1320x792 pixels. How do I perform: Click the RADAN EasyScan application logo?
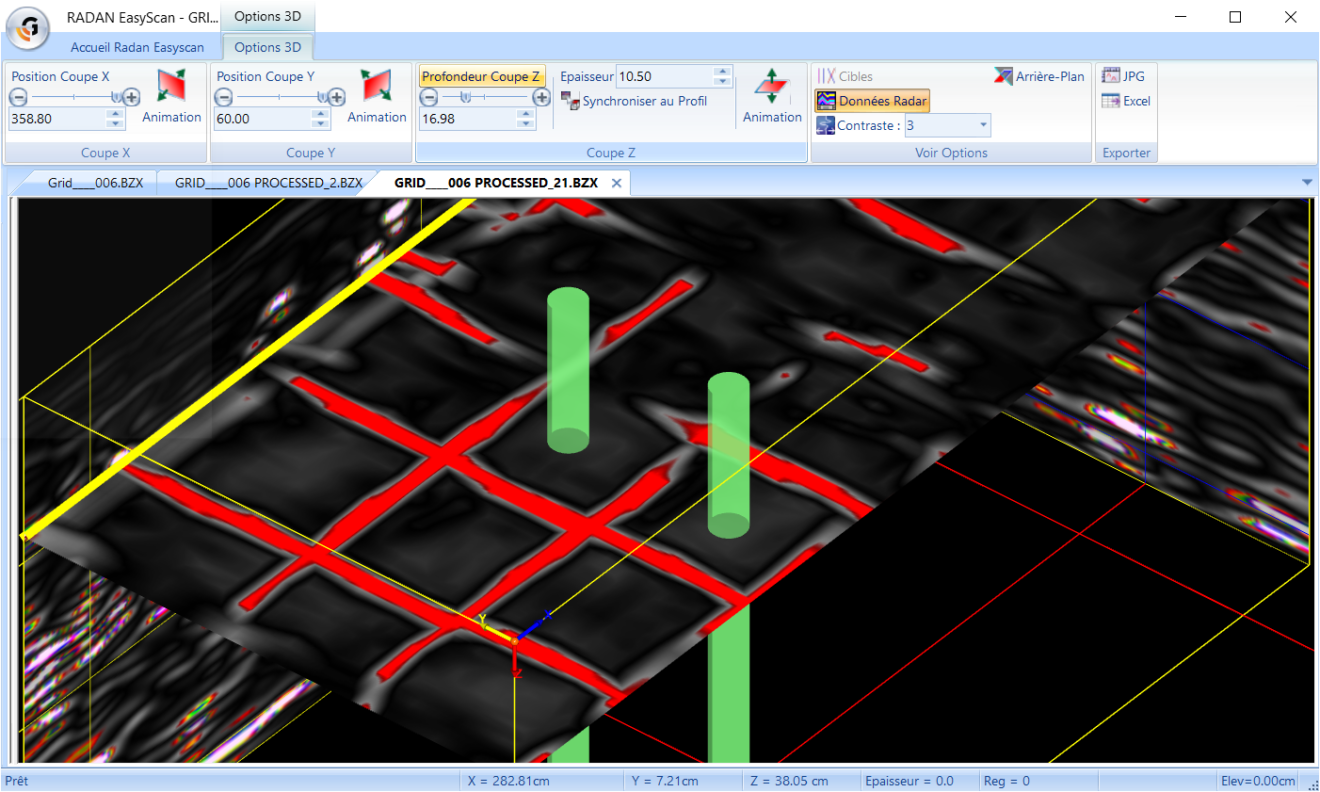pyautogui.click(x=26, y=28)
